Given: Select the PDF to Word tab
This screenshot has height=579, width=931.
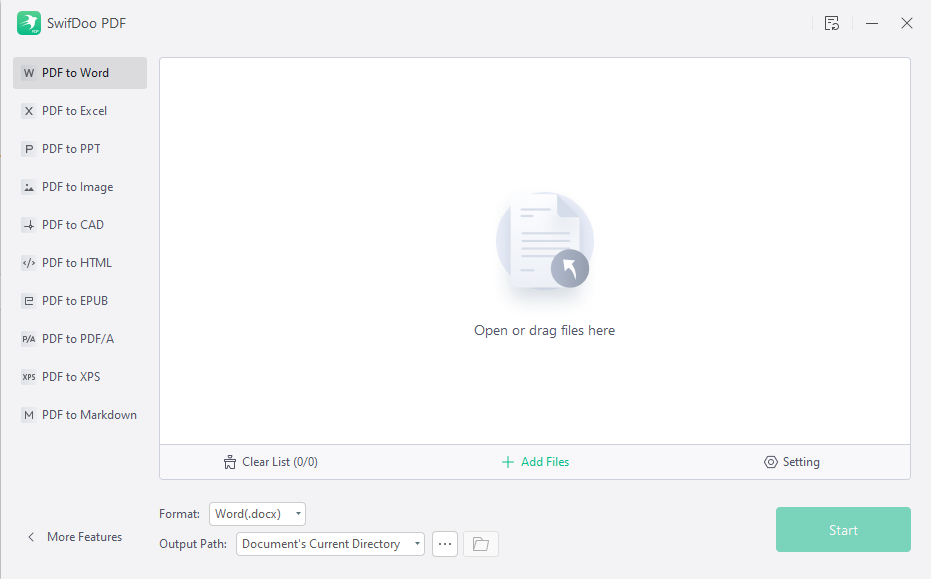Looking at the screenshot, I should [79, 73].
